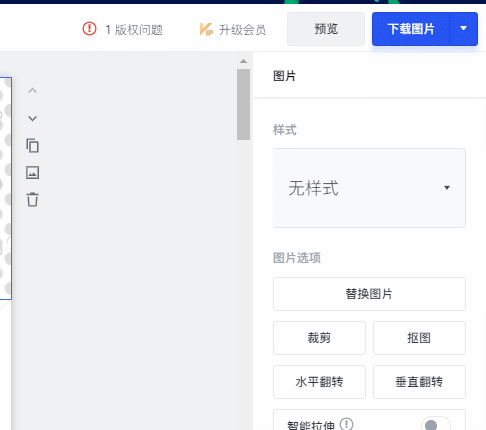The height and width of the screenshot is (430, 486).
Task: Toggle the 智能拉伸 switch
Action: click(x=436, y=425)
